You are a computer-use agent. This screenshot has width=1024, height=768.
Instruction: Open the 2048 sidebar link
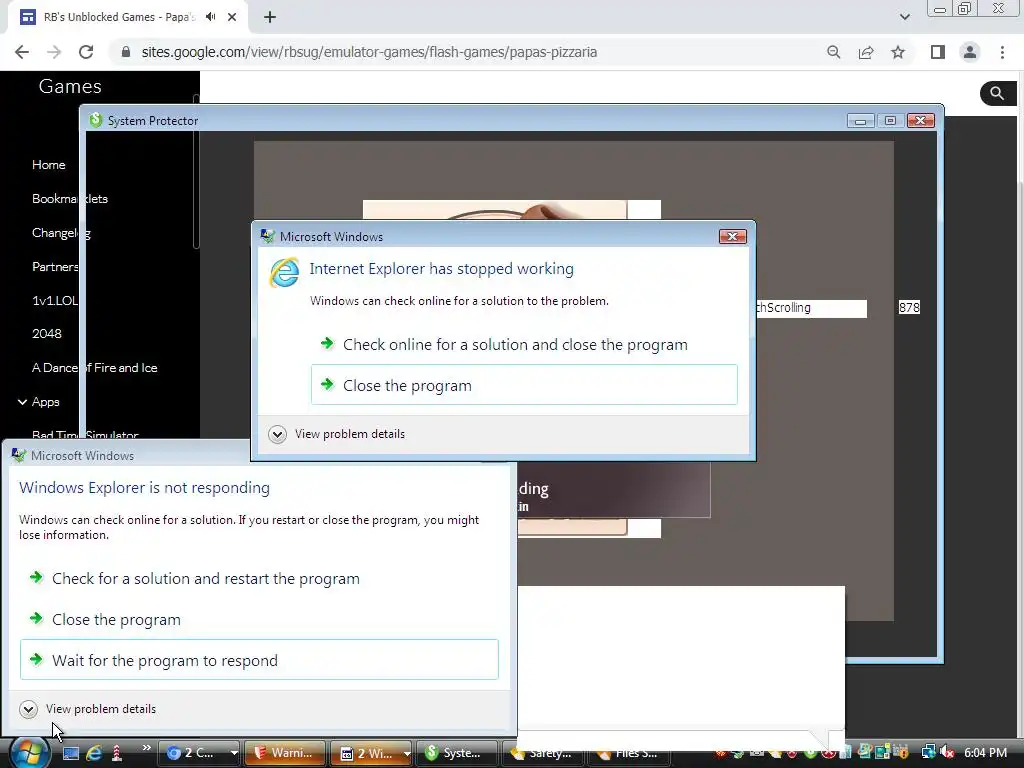pyautogui.click(x=47, y=334)
